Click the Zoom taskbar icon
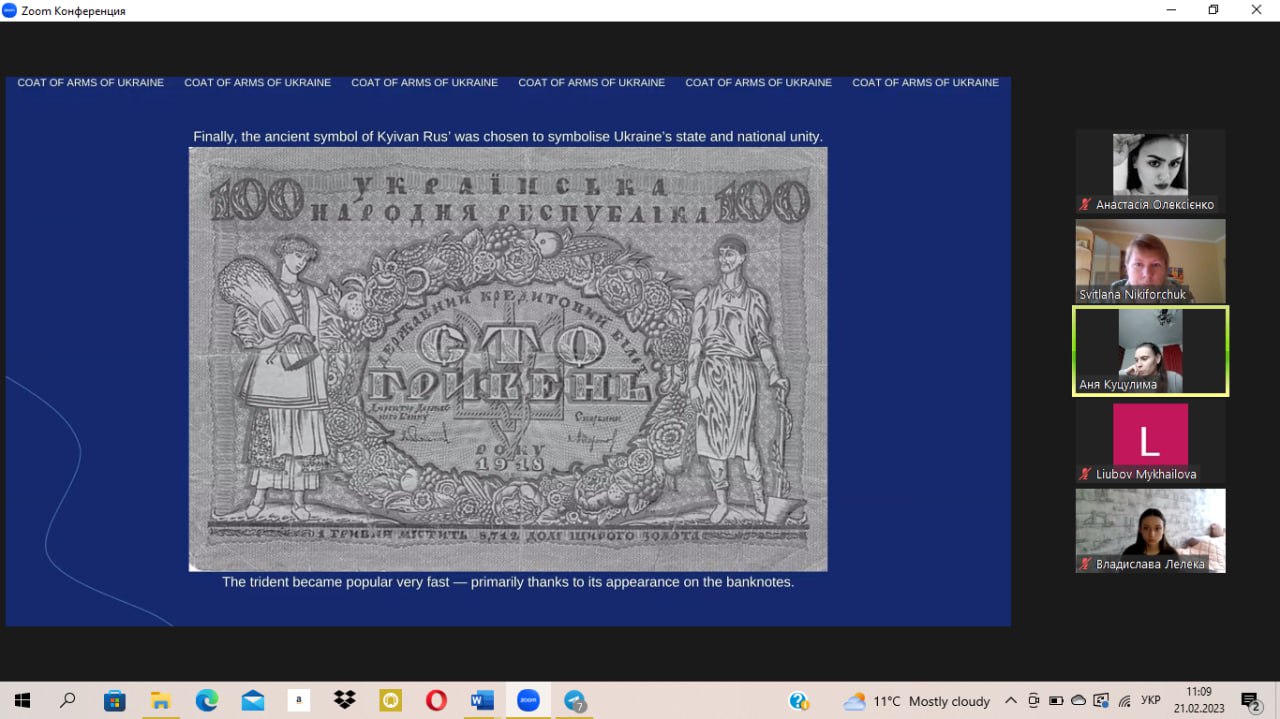 pos(528,701)
